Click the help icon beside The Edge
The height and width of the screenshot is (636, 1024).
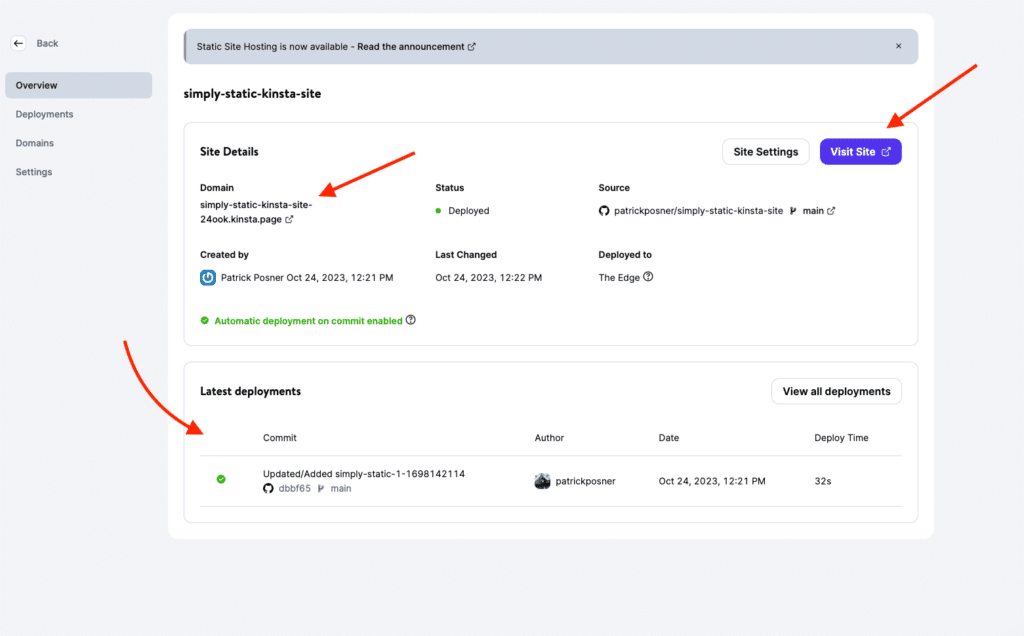648,277
